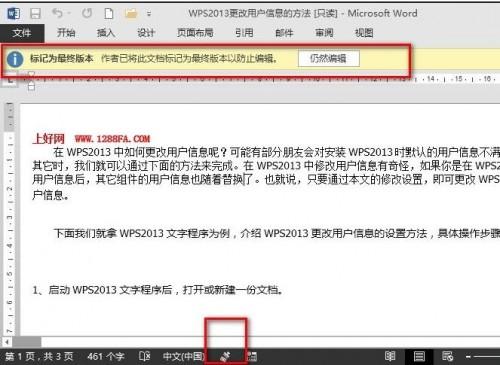500x365 pixels.
Task: Click the WWW.1288FA.COM text in document
Action: point(112,139)
